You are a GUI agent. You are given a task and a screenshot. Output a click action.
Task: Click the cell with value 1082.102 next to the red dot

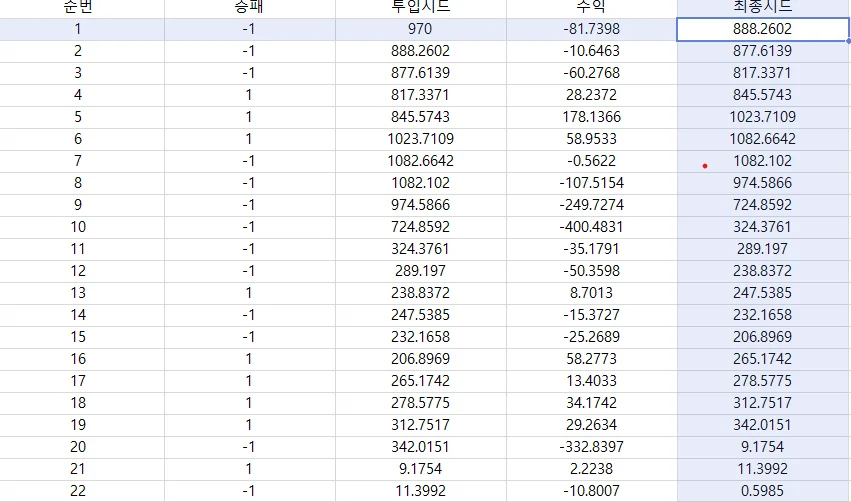[763, 161]
